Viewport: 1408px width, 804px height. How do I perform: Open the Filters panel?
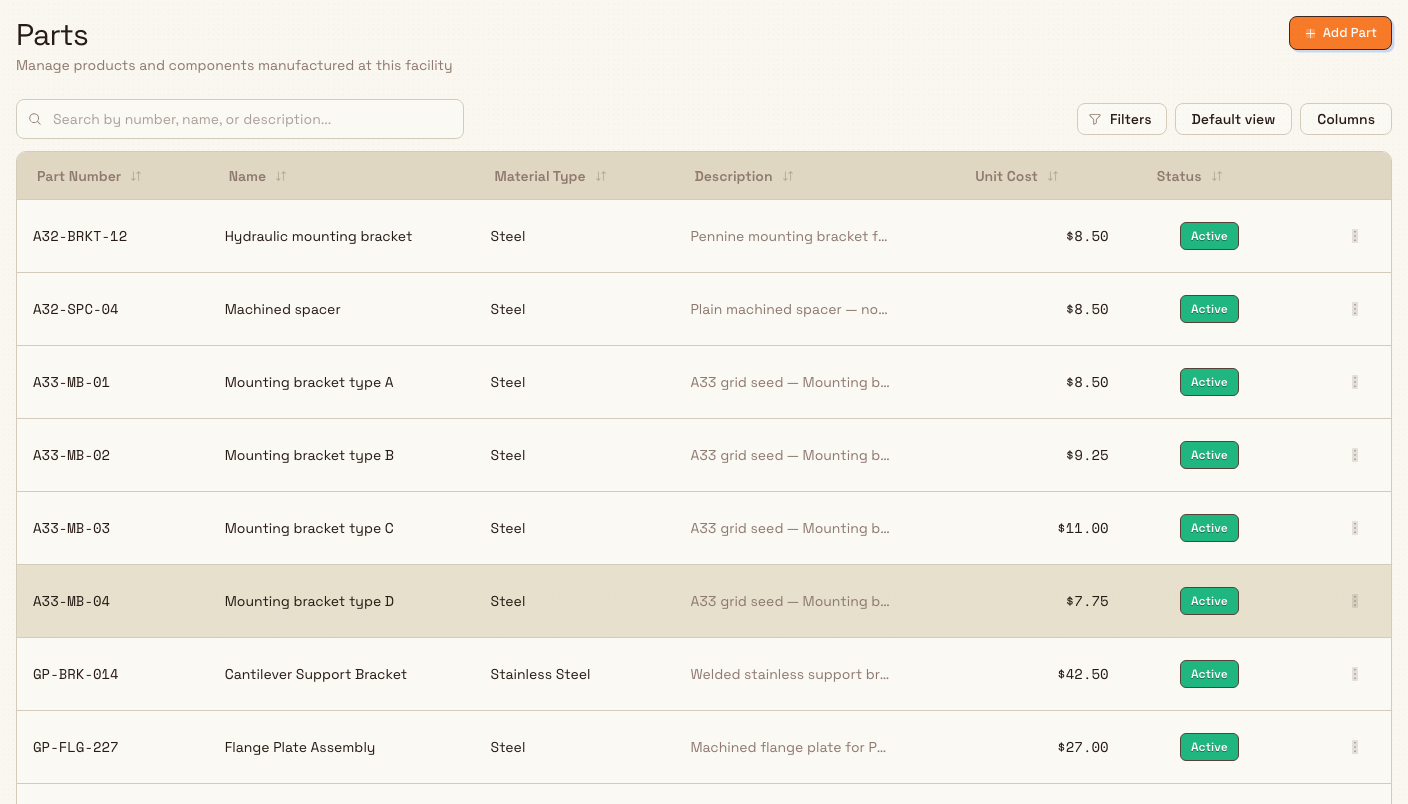pos(1121,119)
